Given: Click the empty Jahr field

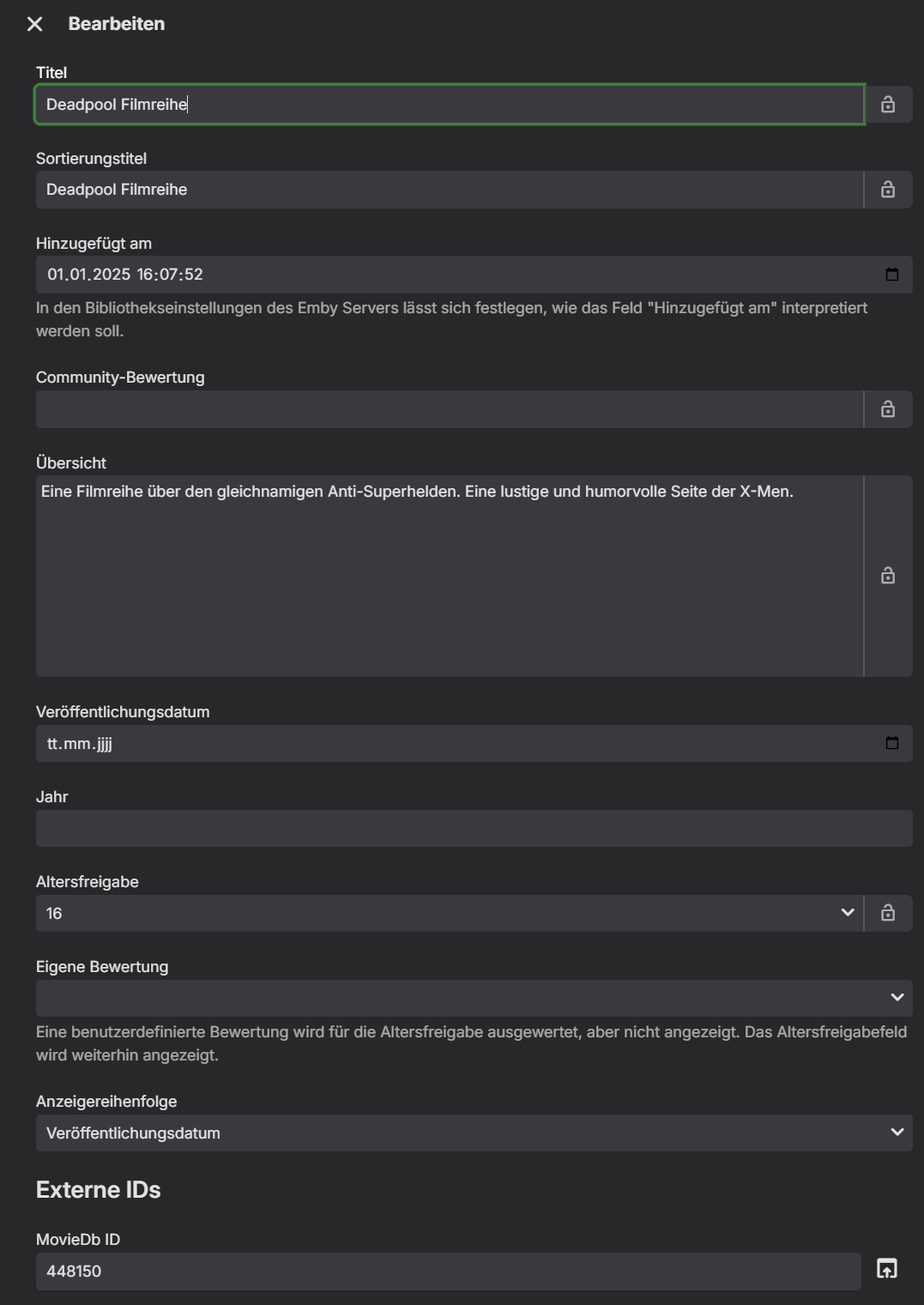Looking at the screenshot, I should (x=474, y=829).
